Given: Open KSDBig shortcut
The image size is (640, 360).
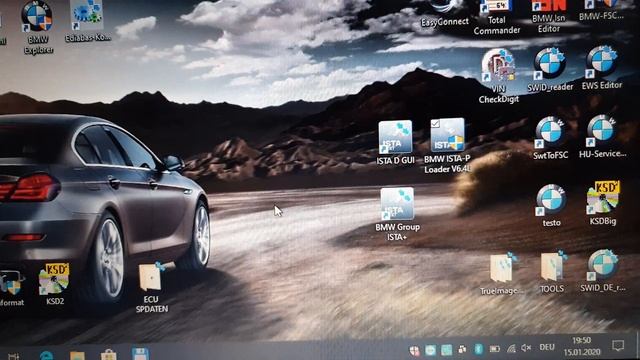Looking at the screenshot, I should tap(603, 203).
